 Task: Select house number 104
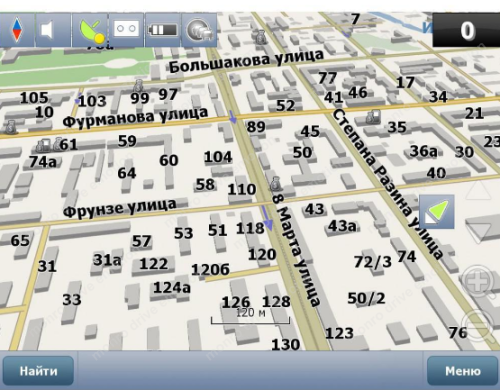(x=218, y=157)
